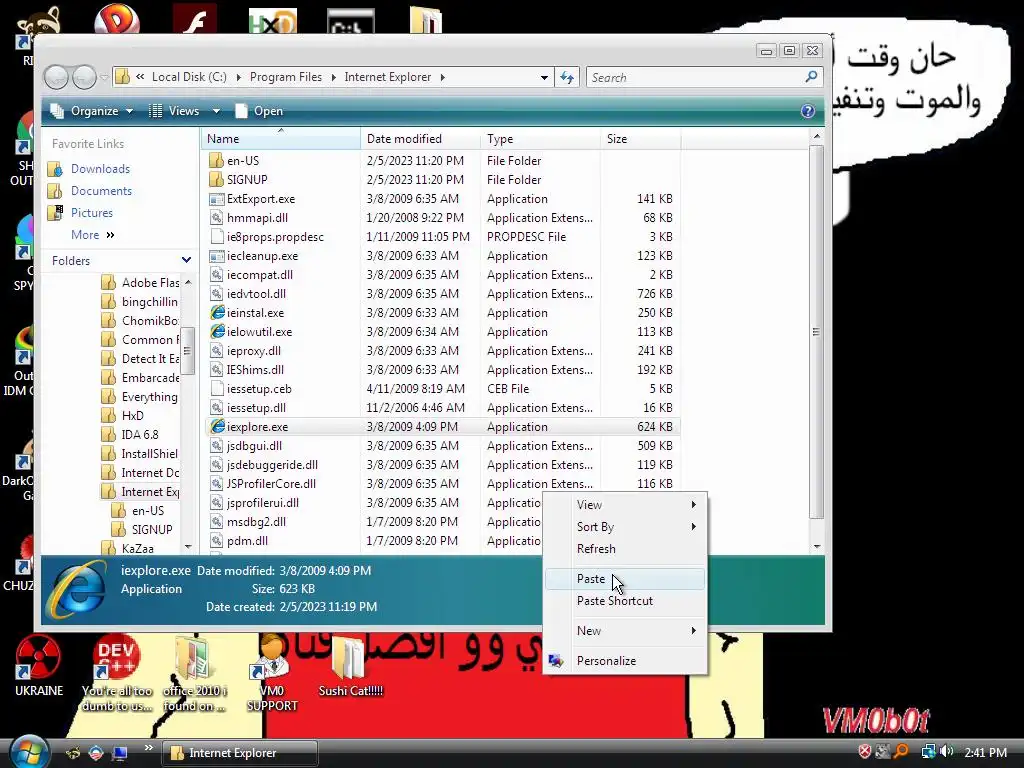Select the ieinstal.exe file icon

217,313
